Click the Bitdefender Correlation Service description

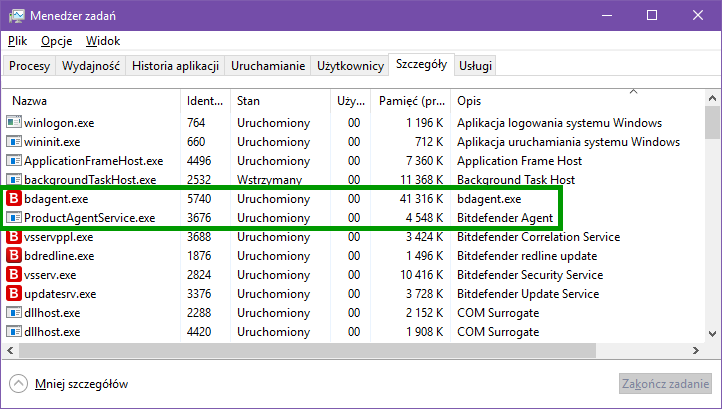[x=538, y=237]
